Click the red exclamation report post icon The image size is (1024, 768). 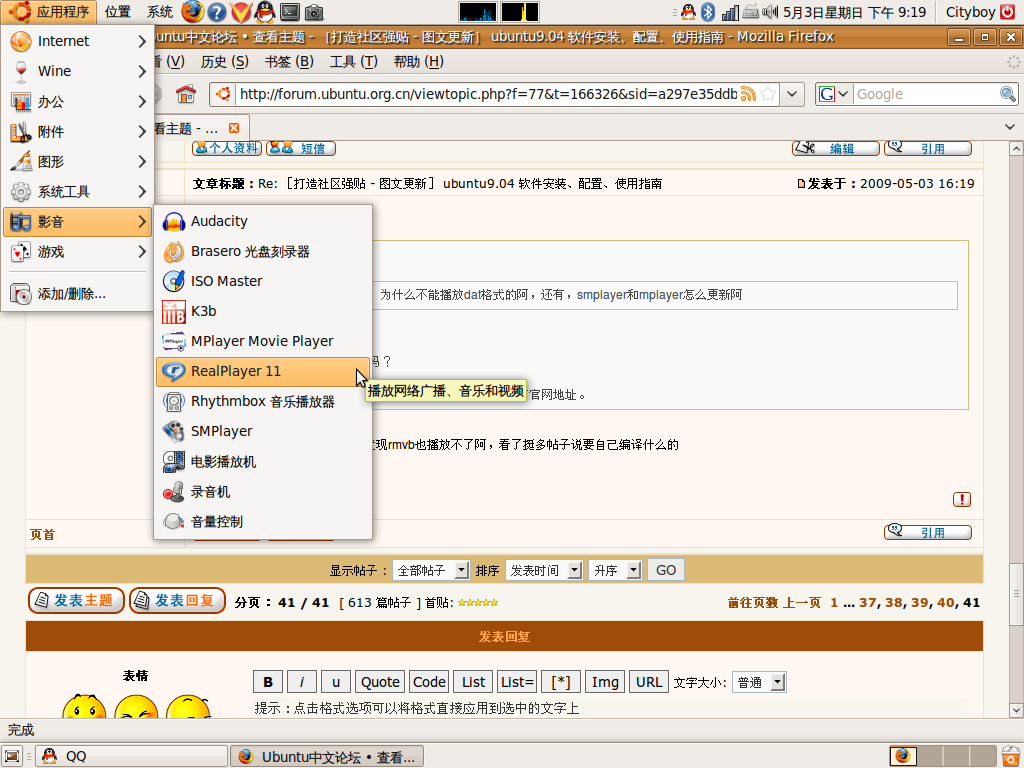(961, 500)
